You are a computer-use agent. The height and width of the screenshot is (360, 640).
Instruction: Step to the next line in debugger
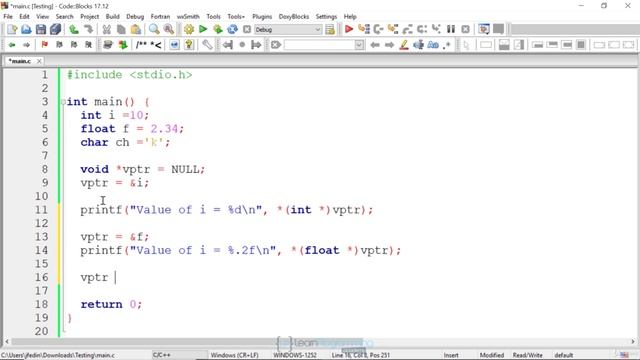(378, 29)
